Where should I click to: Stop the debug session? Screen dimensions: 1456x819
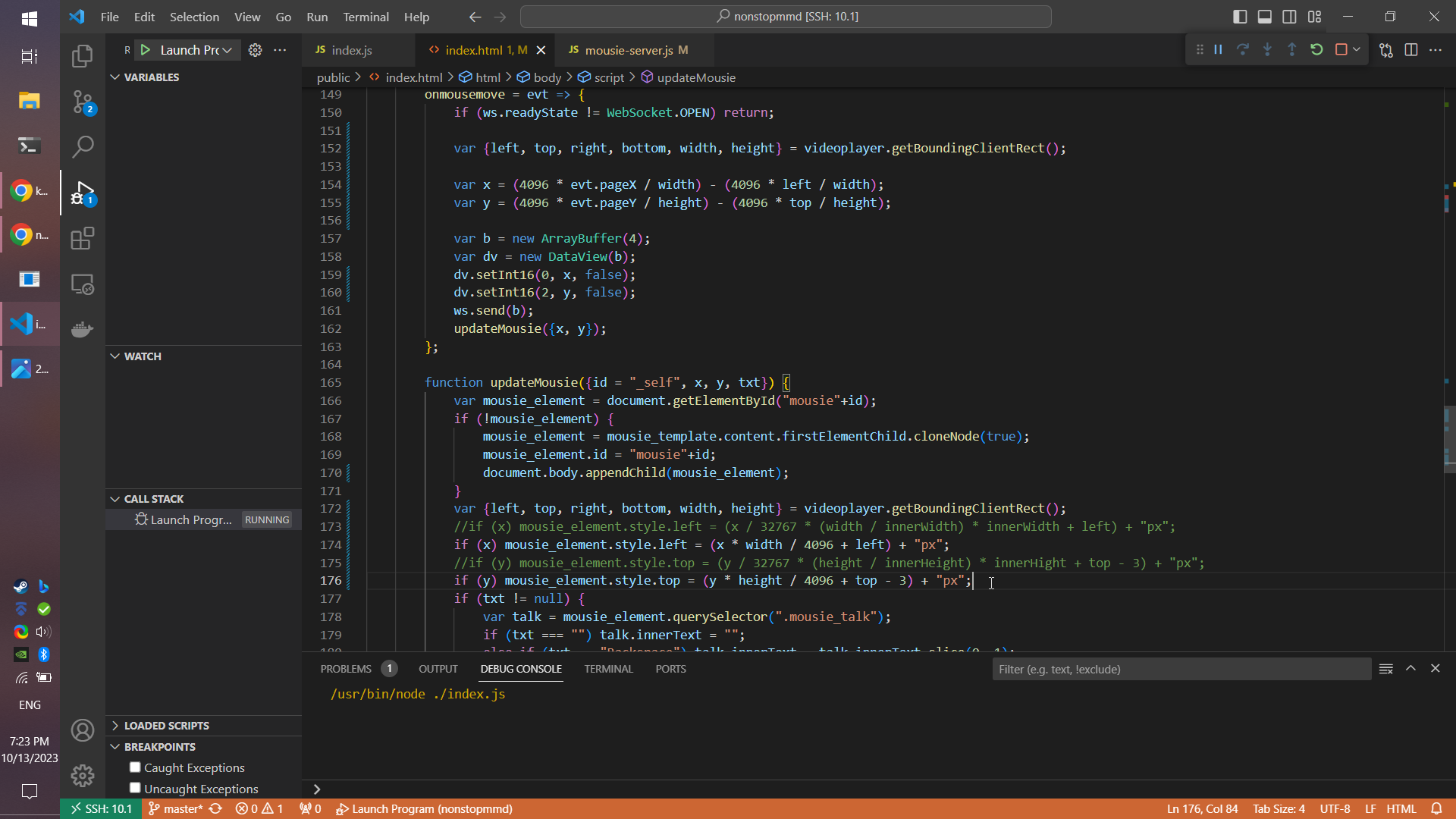[x=1341, y=50]
